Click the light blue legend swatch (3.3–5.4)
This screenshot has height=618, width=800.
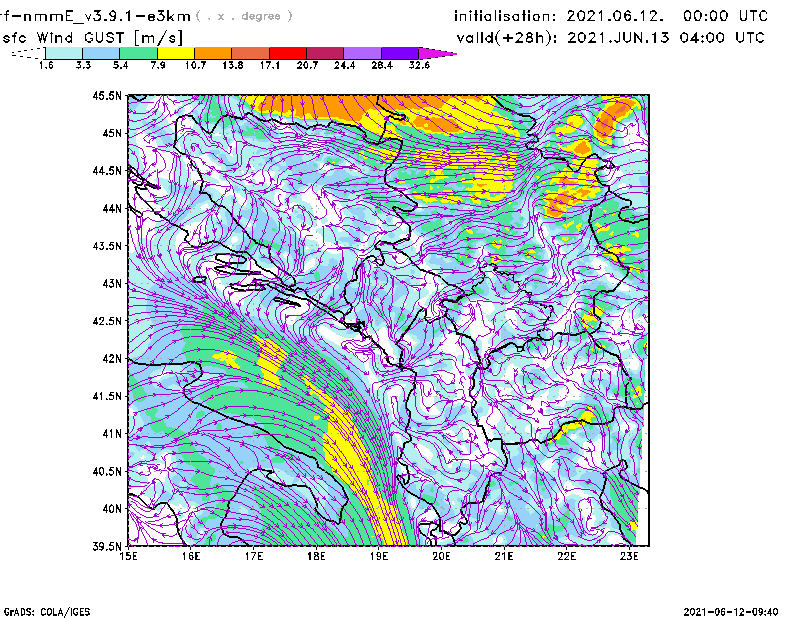[101, 53]
